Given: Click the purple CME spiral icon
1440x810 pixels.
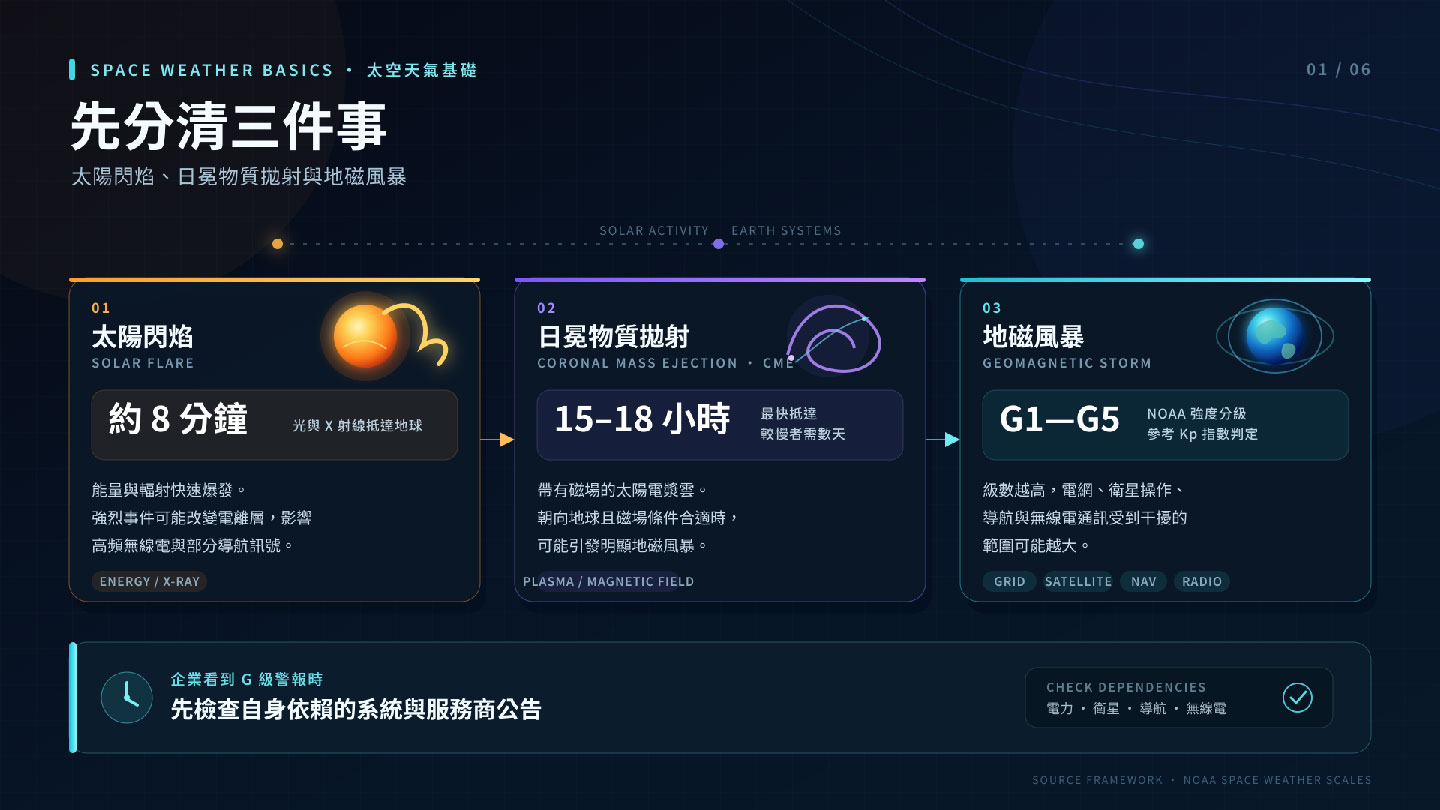Looking at the screenshot, I should [834, 337].
